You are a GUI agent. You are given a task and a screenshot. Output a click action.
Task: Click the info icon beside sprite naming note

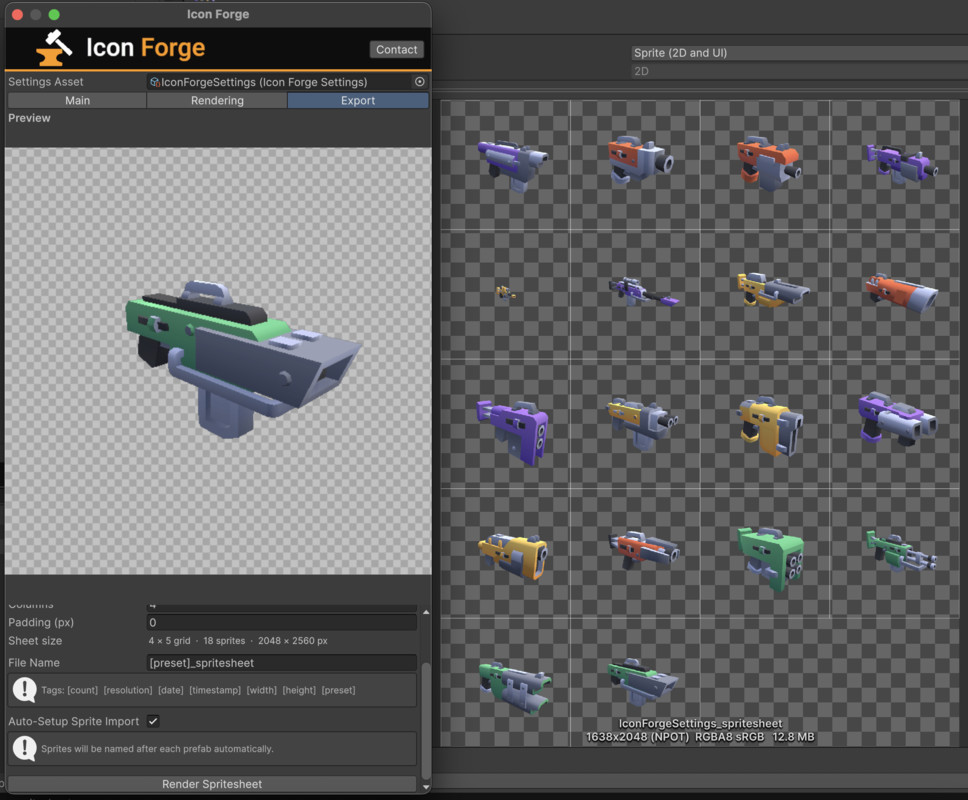[25, 748]
